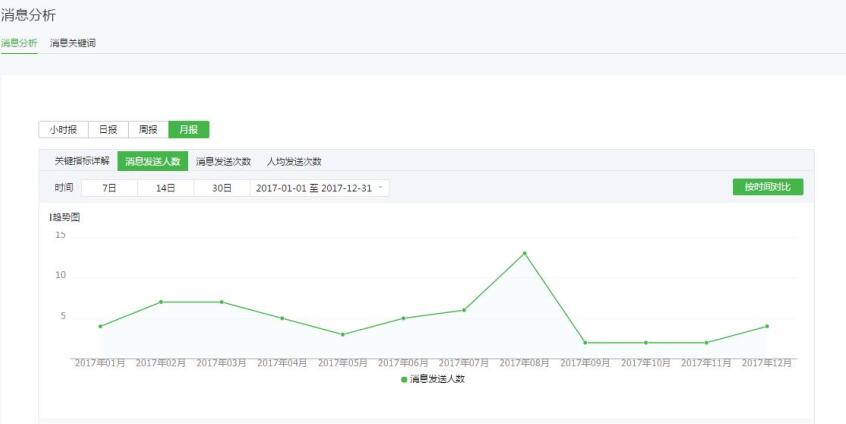Toggle the 消息发送人数 legend entry
Viewport: 846px width, 424px height.
point(432,379)
